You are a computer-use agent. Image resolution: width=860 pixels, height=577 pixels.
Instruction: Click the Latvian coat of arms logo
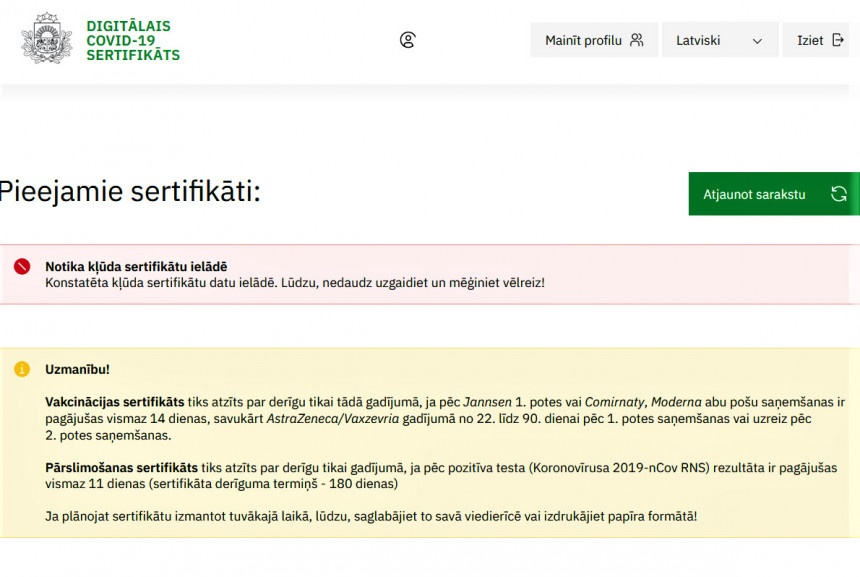[x=46, y=40]
